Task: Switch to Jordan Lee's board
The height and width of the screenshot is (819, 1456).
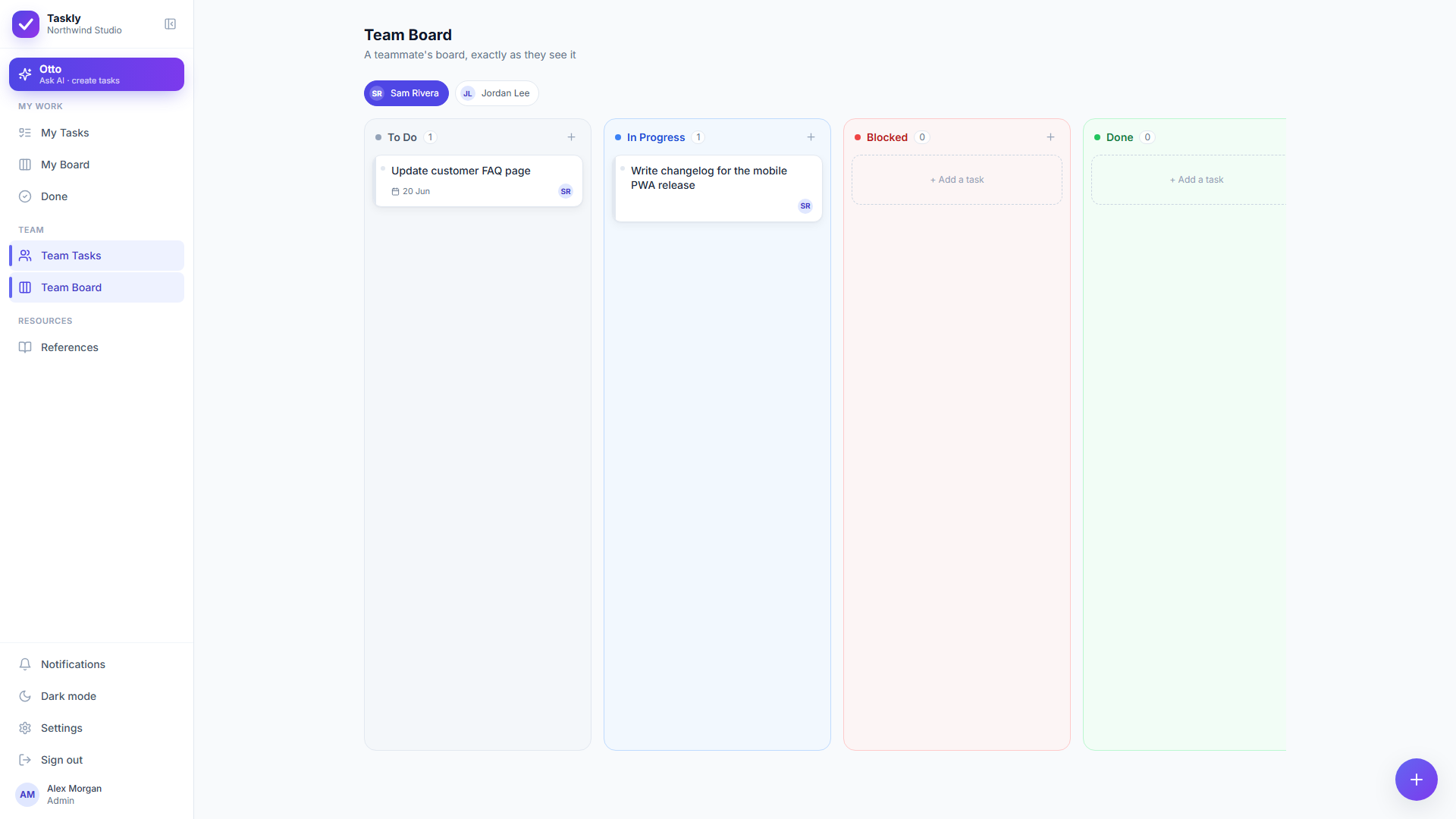Action: (497, 93)
